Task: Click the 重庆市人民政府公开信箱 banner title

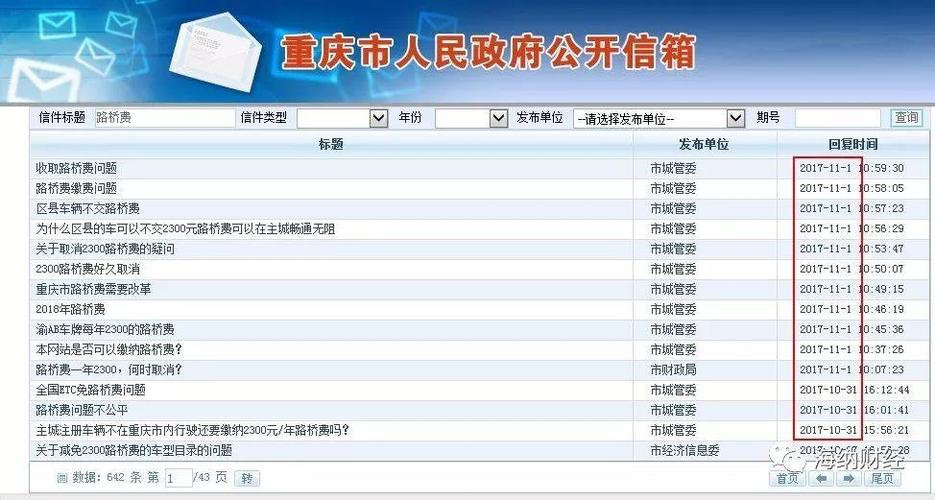Action: coord(488,52)
